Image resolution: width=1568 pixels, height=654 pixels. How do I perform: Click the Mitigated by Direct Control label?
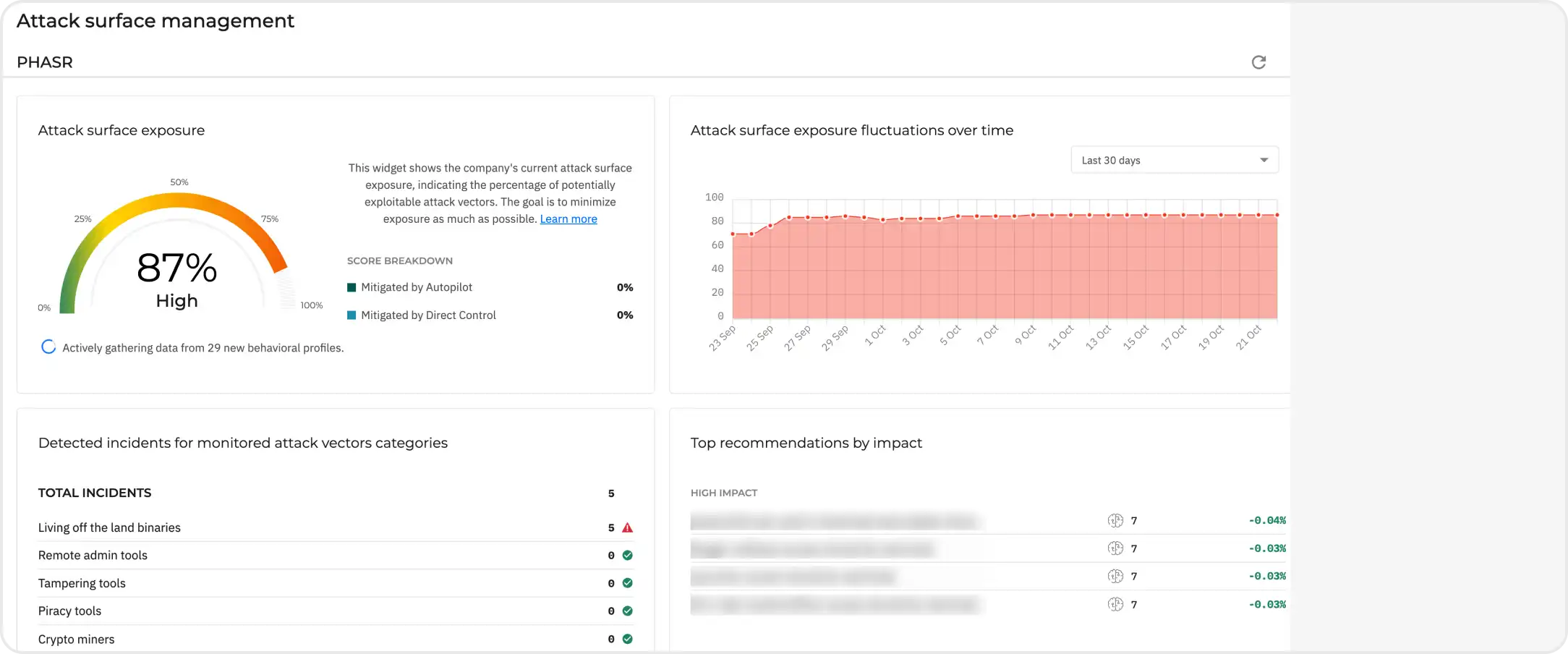(x=428, y=315)
